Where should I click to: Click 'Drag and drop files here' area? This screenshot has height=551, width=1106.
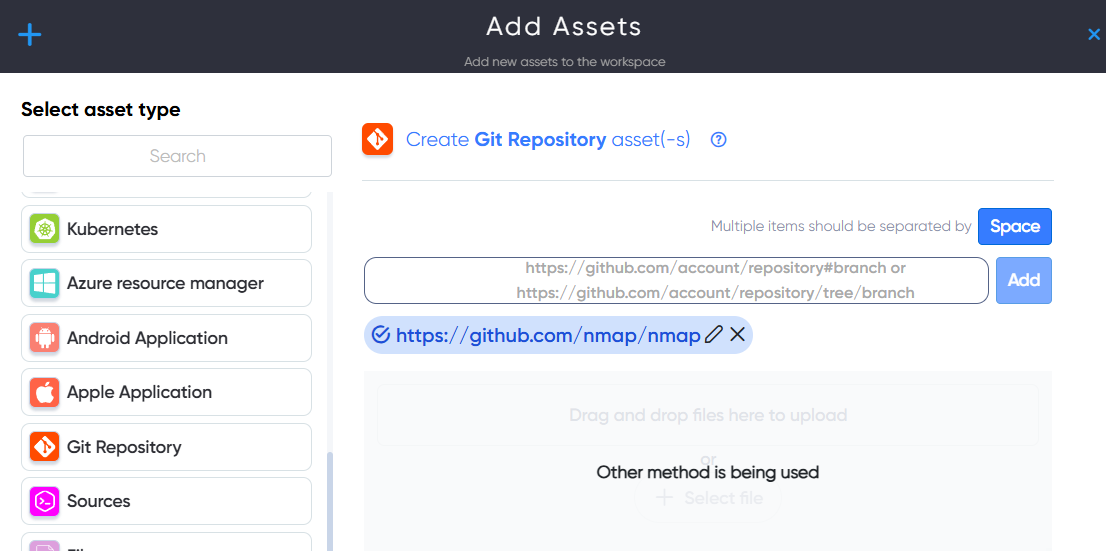708,415
